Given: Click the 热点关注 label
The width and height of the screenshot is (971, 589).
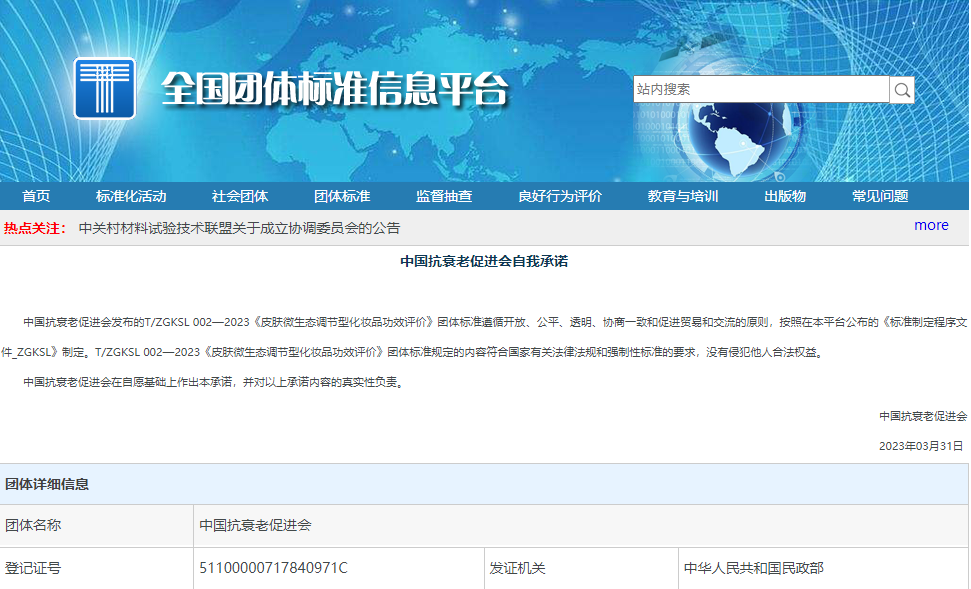Looking at the screenshot, I should (x=35, y=228).
